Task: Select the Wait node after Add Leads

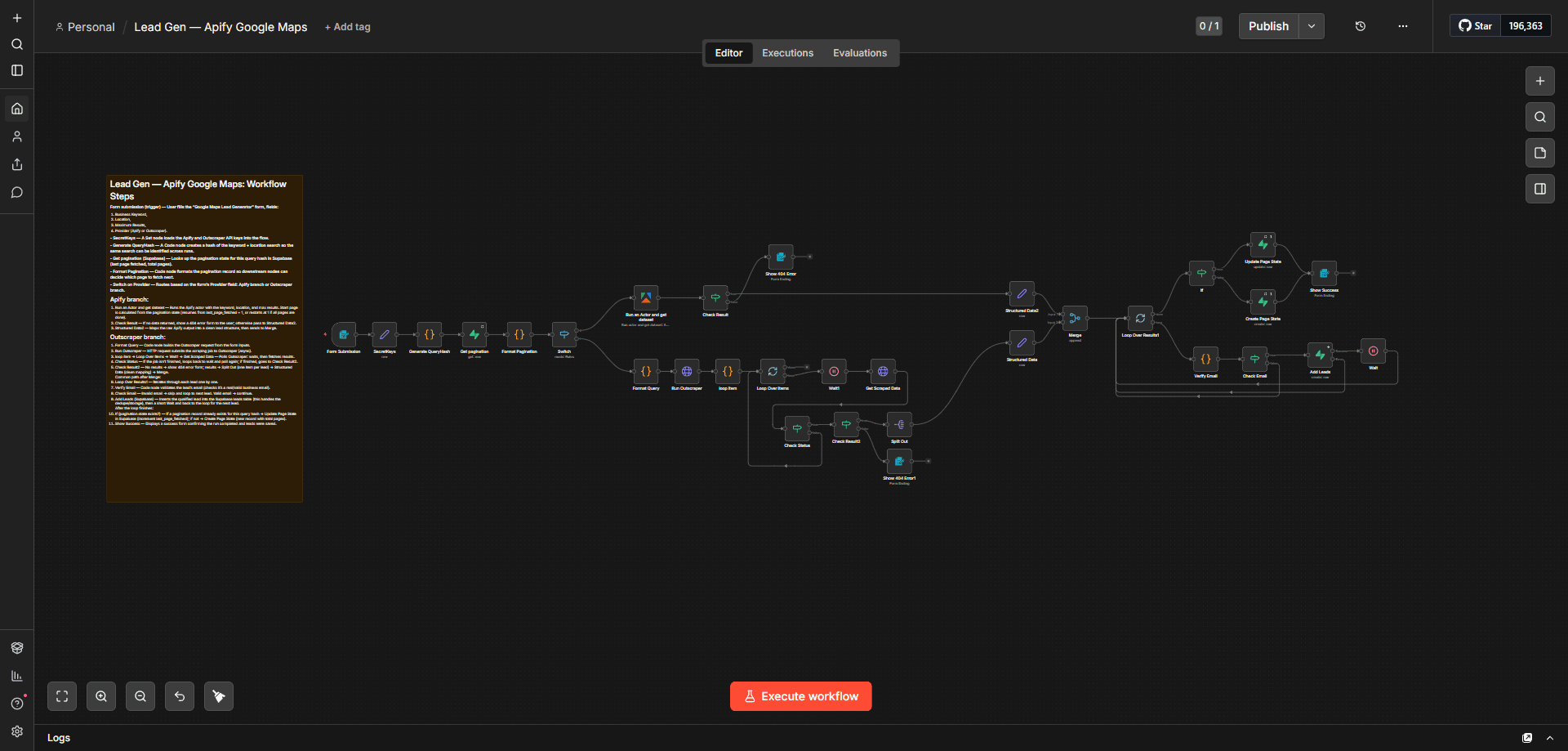Action: 1373,351
